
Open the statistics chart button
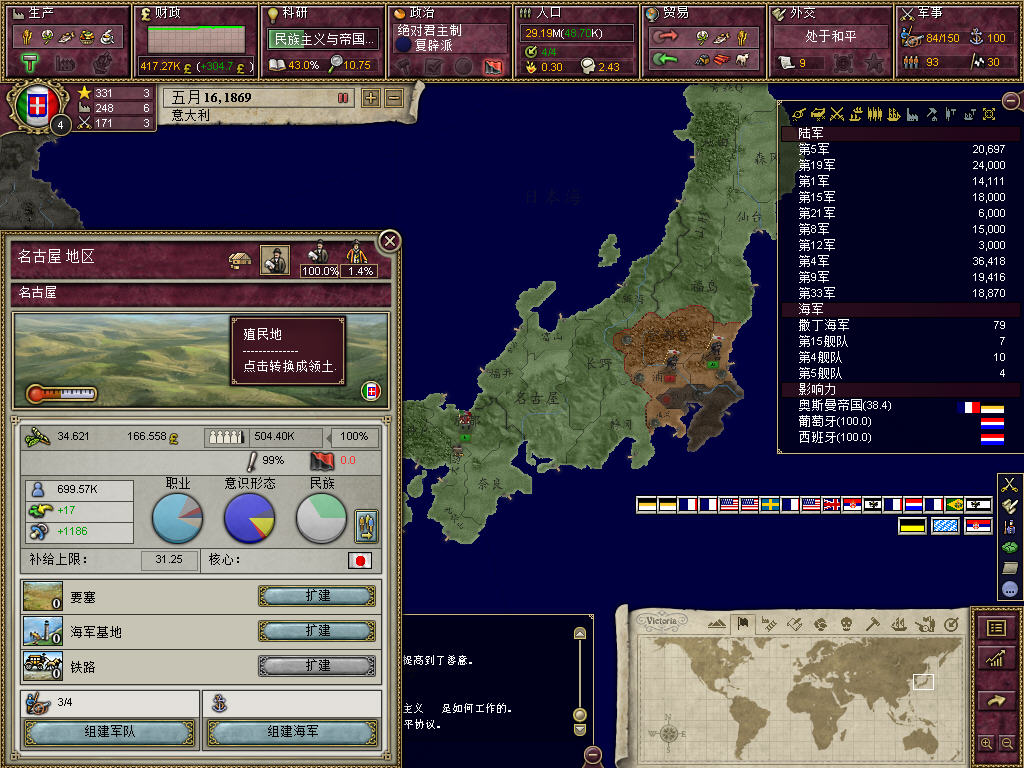996,659
